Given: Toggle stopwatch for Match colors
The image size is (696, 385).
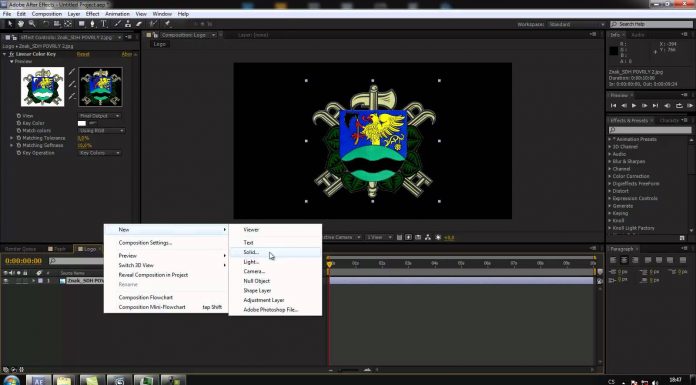Looking at the screenshot, I should pos(19,131).
